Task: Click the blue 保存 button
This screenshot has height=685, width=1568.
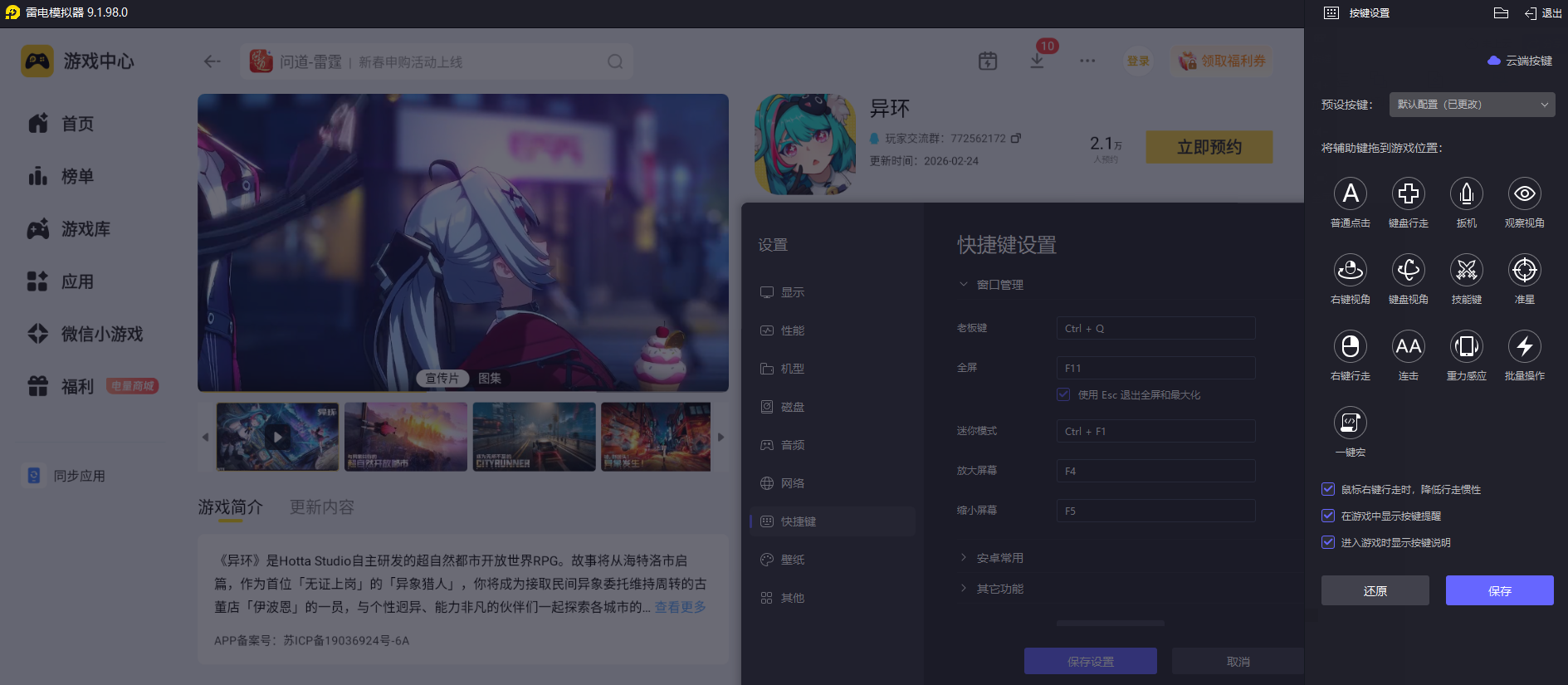Action: click(1500, 590)
